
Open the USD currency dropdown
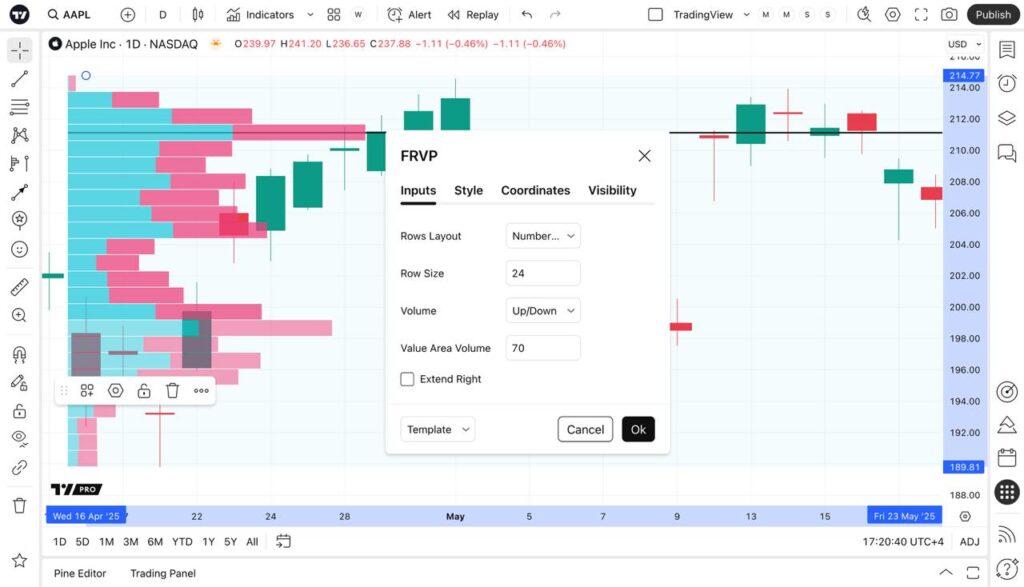[961, 44]
